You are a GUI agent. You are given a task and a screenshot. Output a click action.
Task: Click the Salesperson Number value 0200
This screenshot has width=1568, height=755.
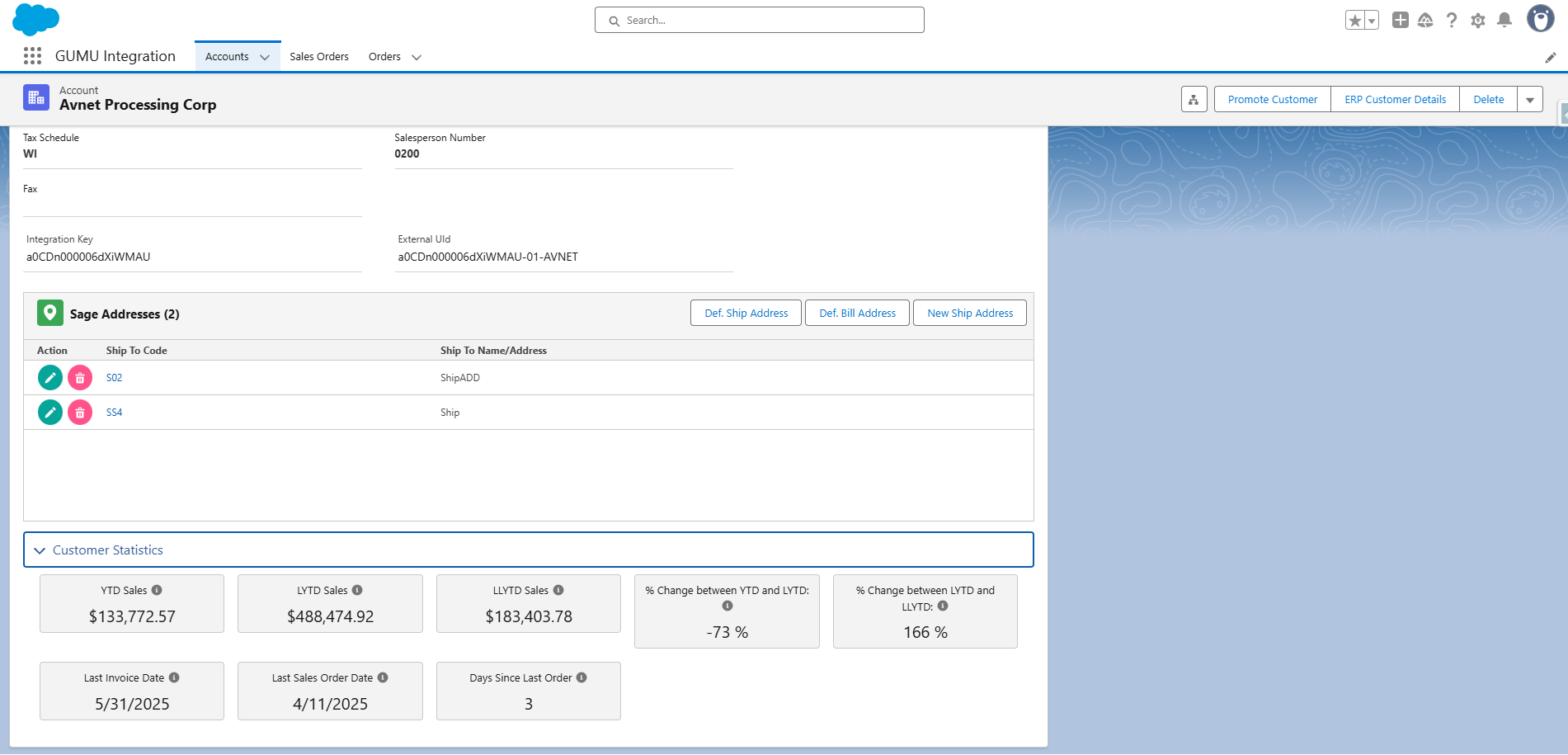(407, 153)
